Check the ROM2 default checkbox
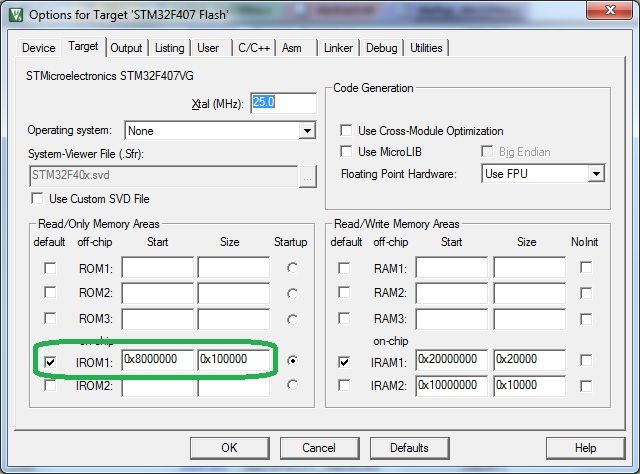The width and height of the screenshot is (640, 474). pos(50,293)
